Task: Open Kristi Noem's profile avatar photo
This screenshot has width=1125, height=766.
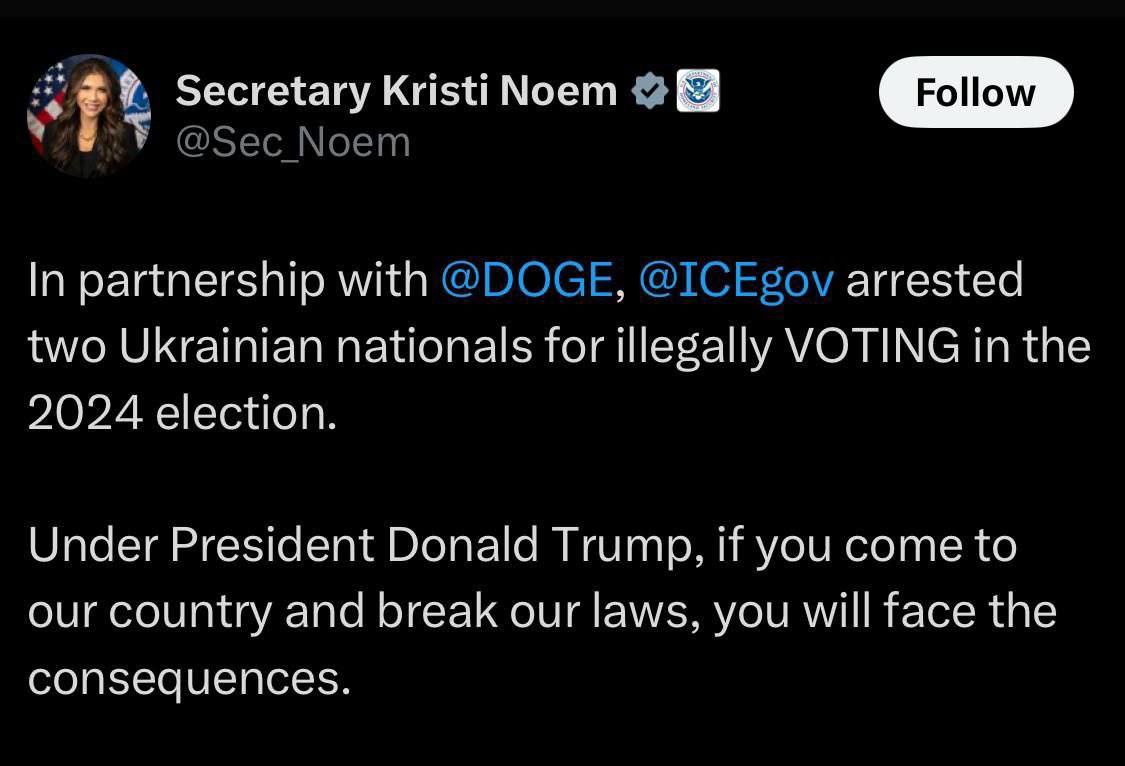Action: (x=88, y=116)
